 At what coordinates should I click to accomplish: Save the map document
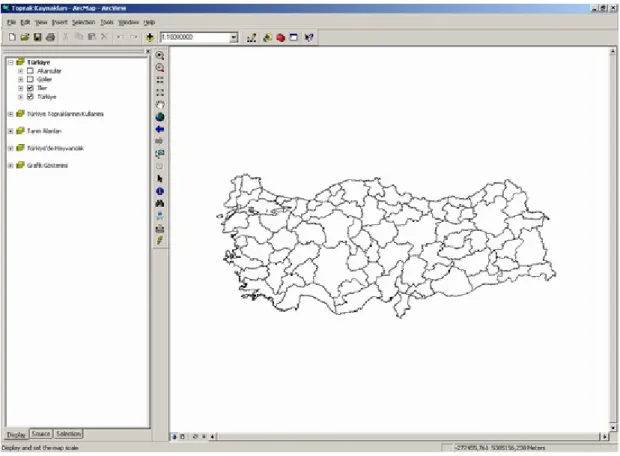coord(38,38)
